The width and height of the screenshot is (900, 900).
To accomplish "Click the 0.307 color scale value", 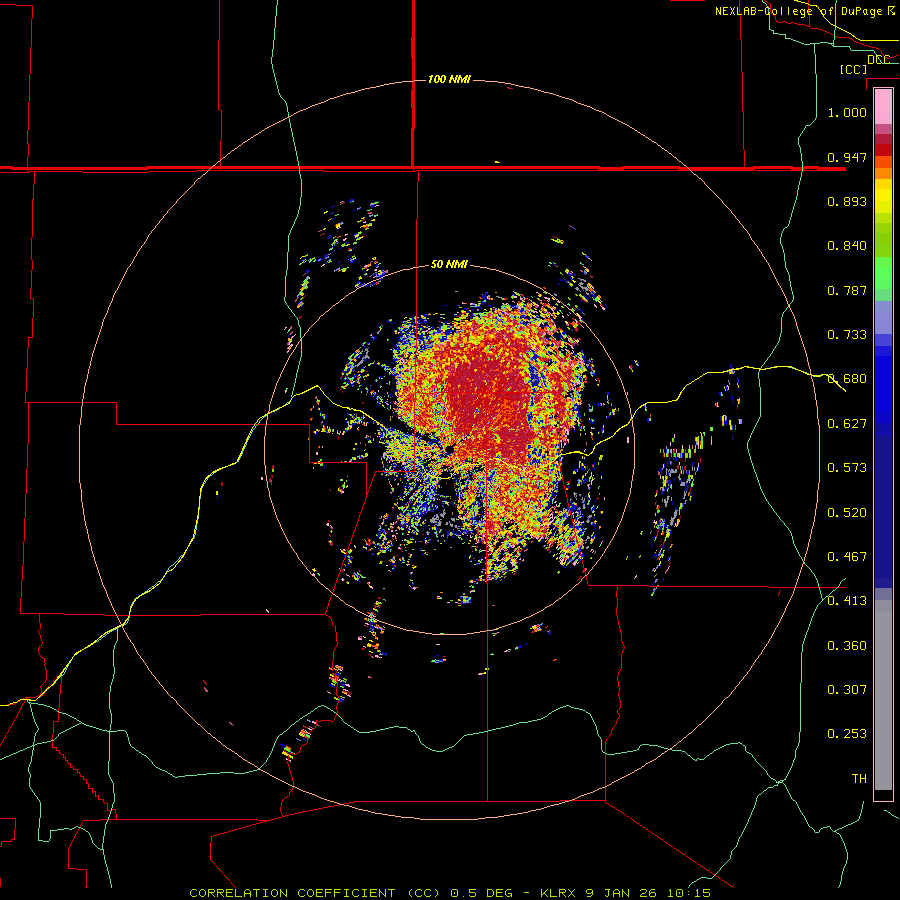I will pyautogui.click(x=847, y=690).
